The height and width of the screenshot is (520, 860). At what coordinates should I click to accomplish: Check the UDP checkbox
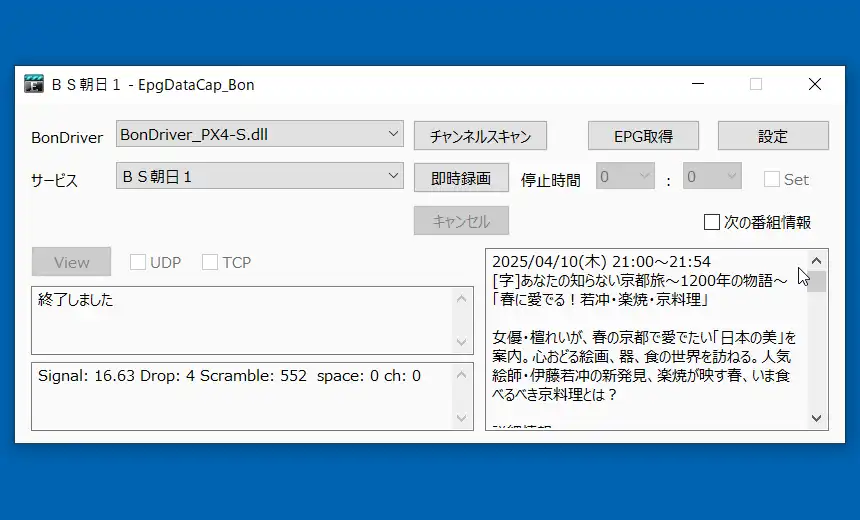coord(138,262)
